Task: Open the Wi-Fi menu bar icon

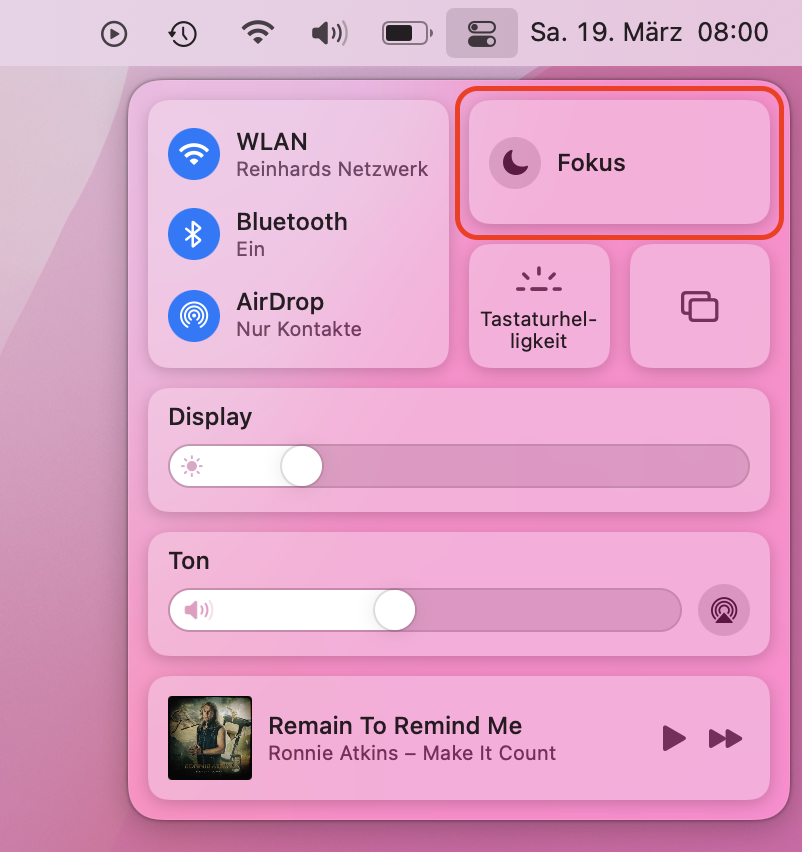Action: point(258,33)
